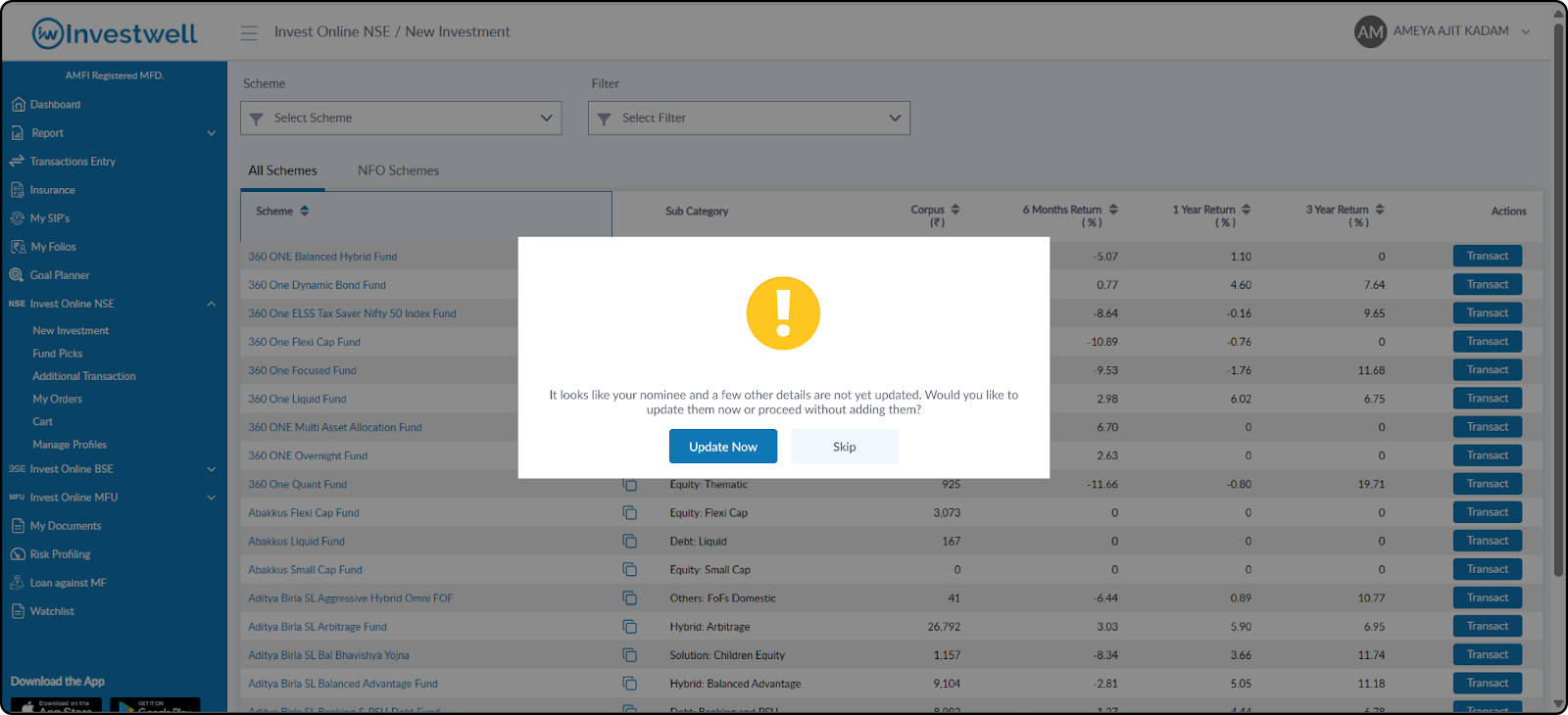Click the Risk Profiling icon
This screenshot has width=1568, height=715.
click(18, 554)
